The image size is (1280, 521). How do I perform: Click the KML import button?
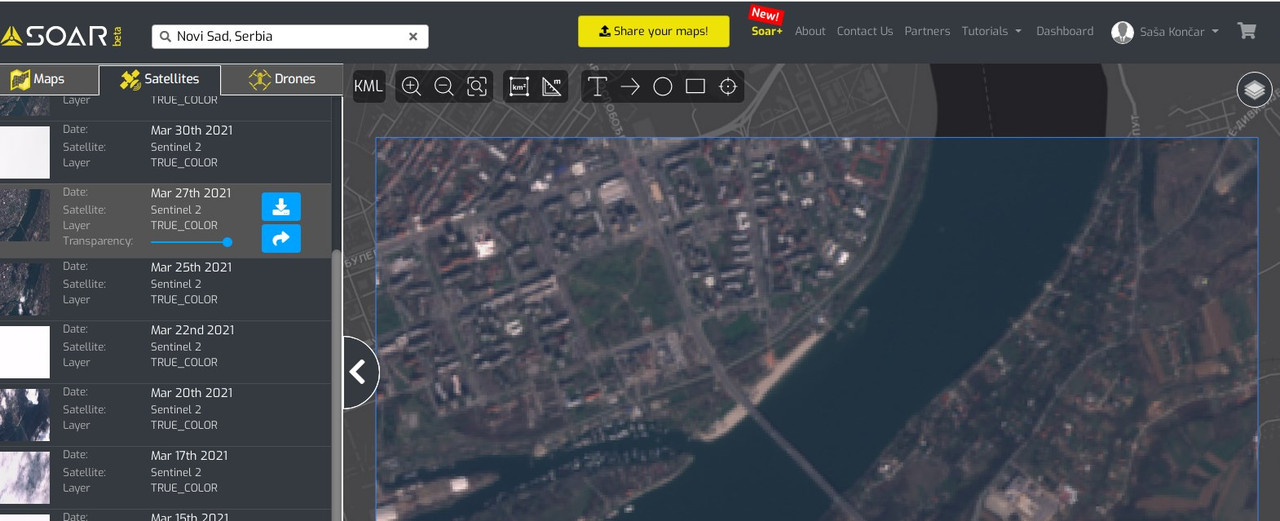point(368,86)
